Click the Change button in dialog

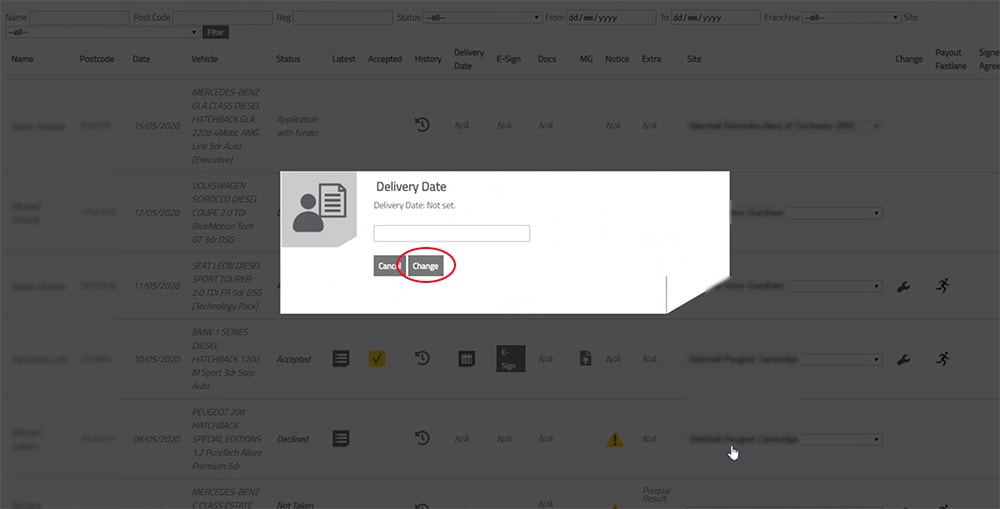coord(425,266)
